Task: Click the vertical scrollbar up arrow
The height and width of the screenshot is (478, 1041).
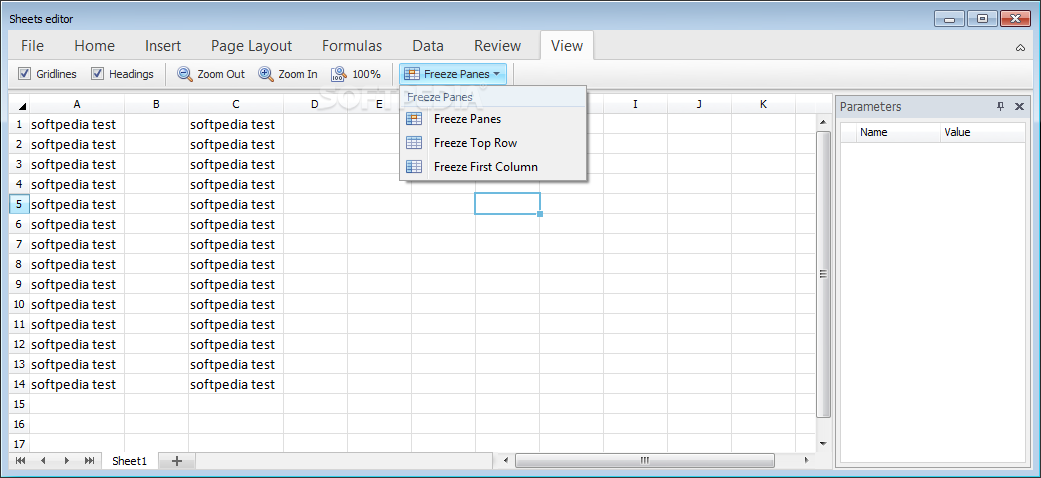Action: coord(823,122)
